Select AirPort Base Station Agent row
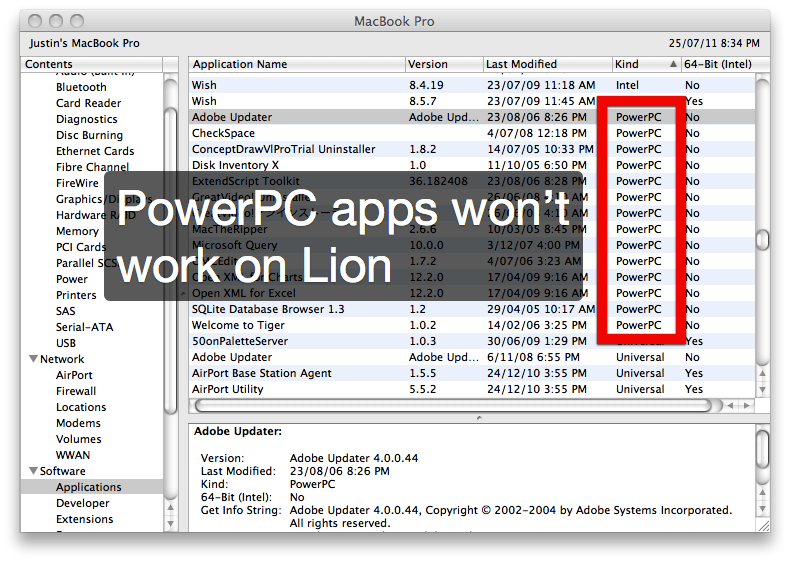 [472, 373]
